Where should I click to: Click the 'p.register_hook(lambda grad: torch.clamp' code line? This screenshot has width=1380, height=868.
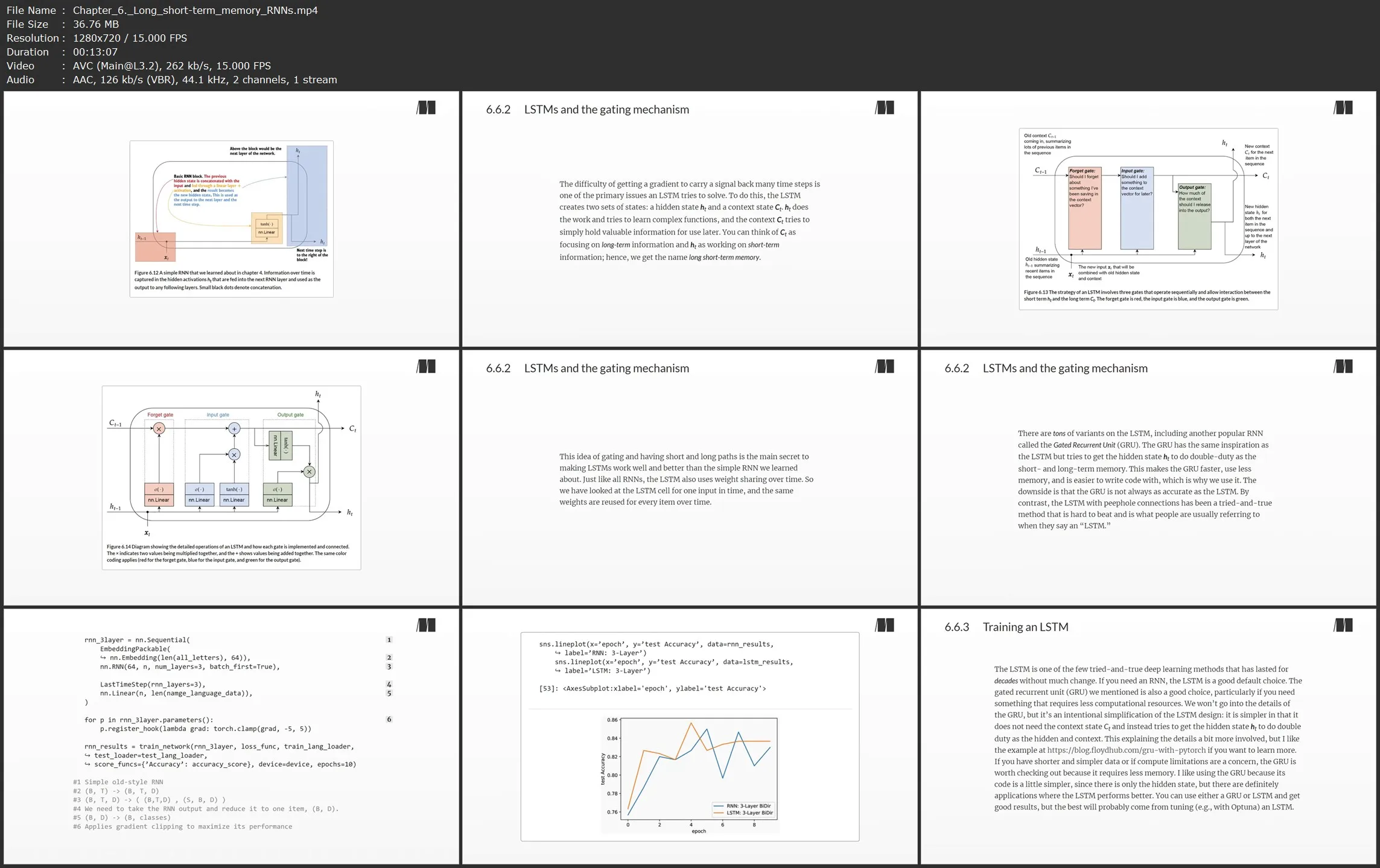tap(206, 729)
